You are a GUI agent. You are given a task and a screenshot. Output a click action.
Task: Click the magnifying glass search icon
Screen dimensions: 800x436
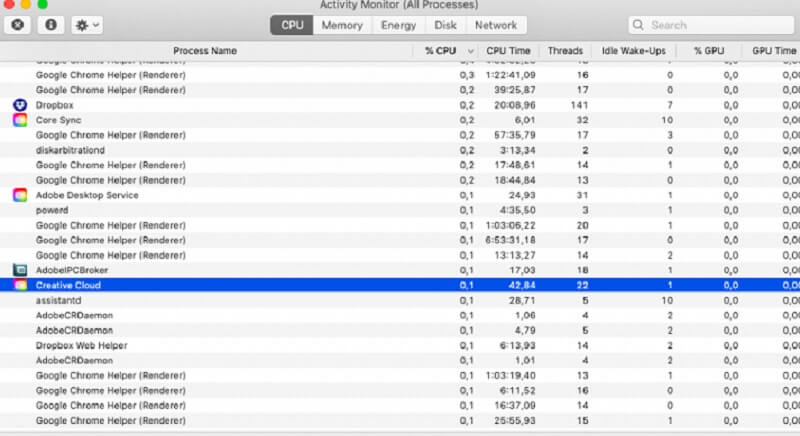tap(638, 25)
